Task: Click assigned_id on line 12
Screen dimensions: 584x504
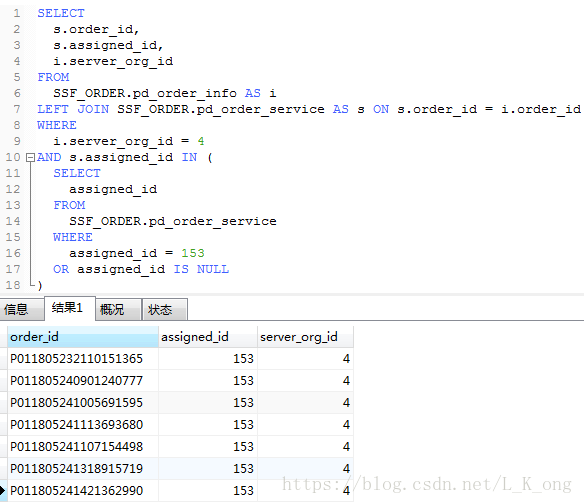Action: (113, 190)
